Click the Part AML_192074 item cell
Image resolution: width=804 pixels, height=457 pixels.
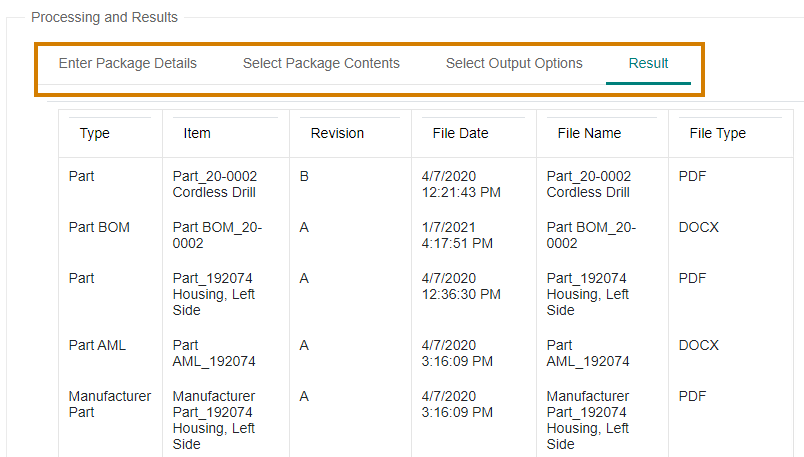(x=214, y=353)
